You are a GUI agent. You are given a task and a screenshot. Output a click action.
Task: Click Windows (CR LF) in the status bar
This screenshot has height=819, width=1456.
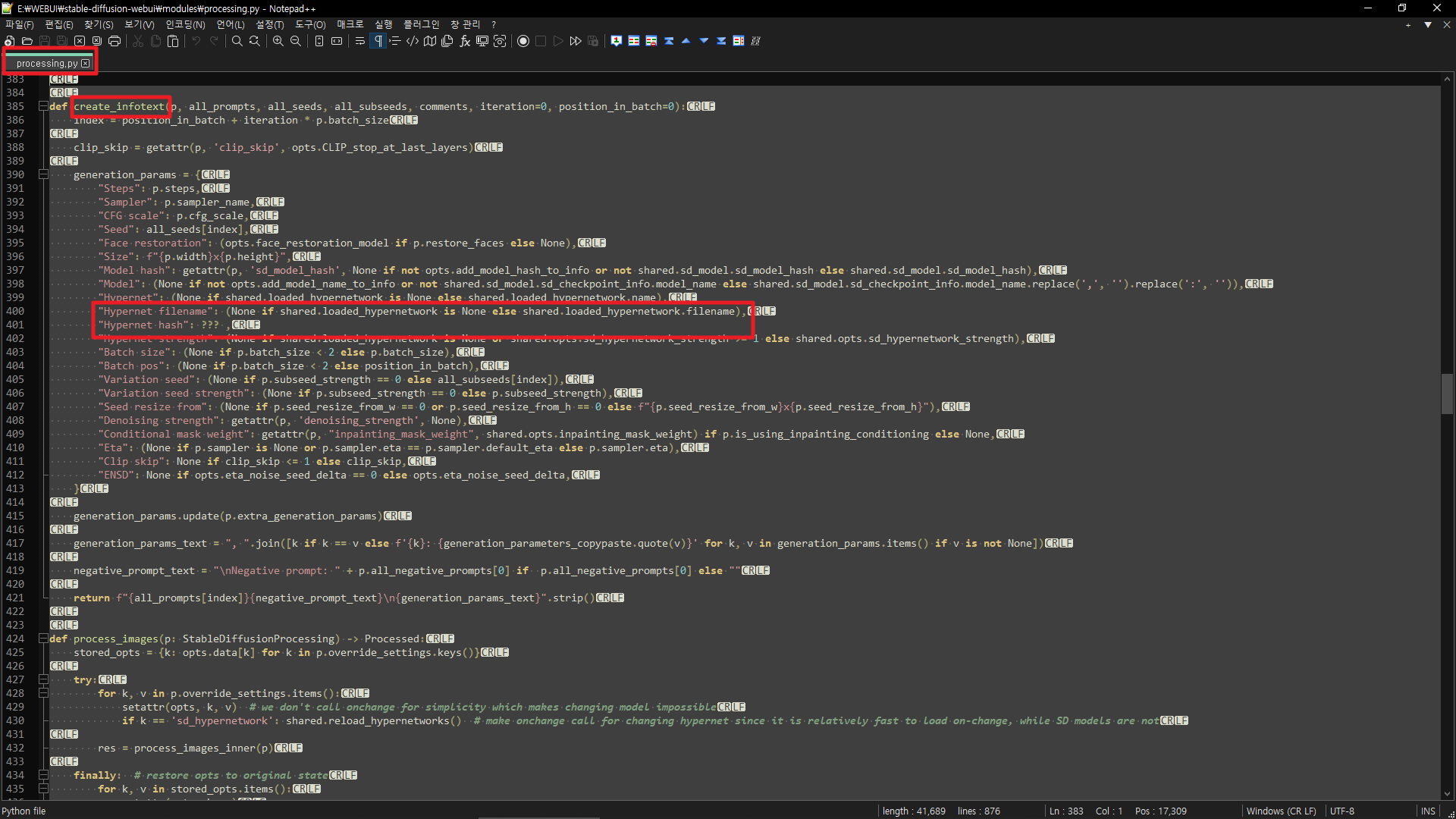point(1282,811)
